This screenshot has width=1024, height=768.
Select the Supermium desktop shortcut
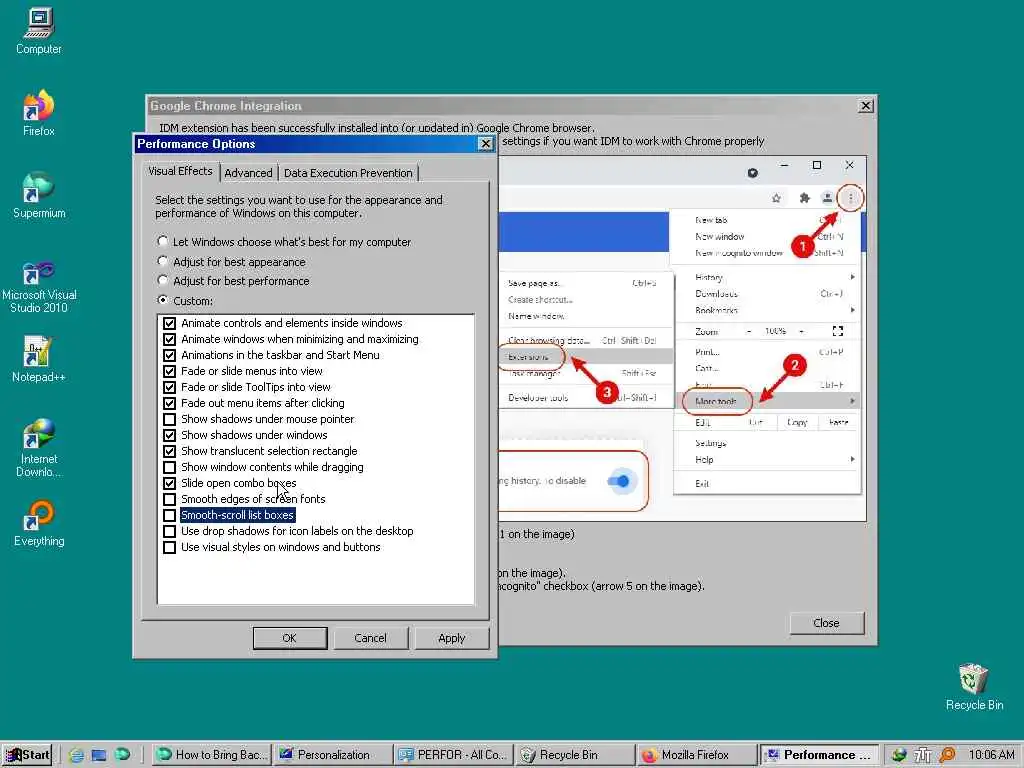39,195
